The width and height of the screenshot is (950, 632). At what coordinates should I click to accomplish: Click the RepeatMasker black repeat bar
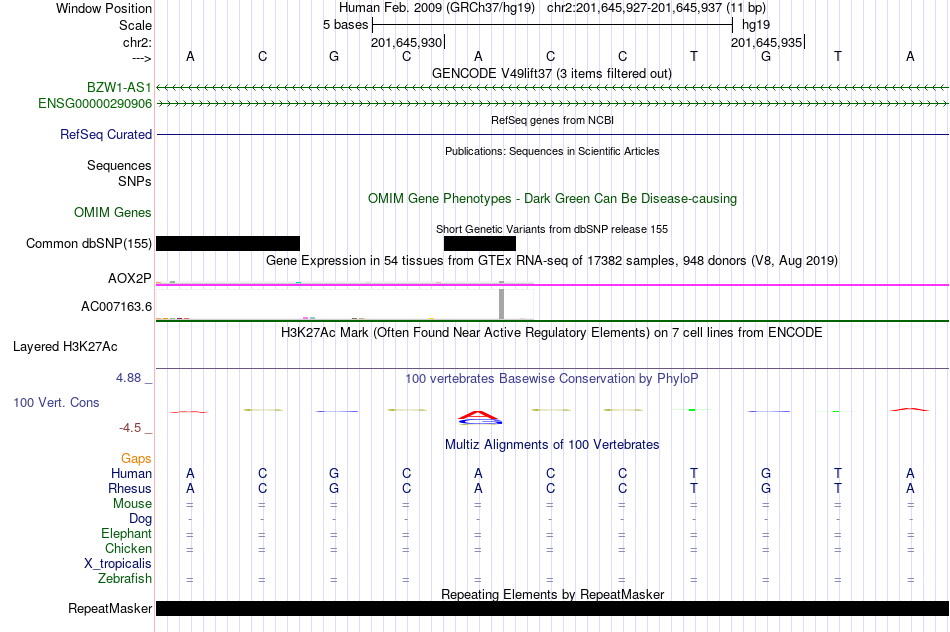pos(553,608)
